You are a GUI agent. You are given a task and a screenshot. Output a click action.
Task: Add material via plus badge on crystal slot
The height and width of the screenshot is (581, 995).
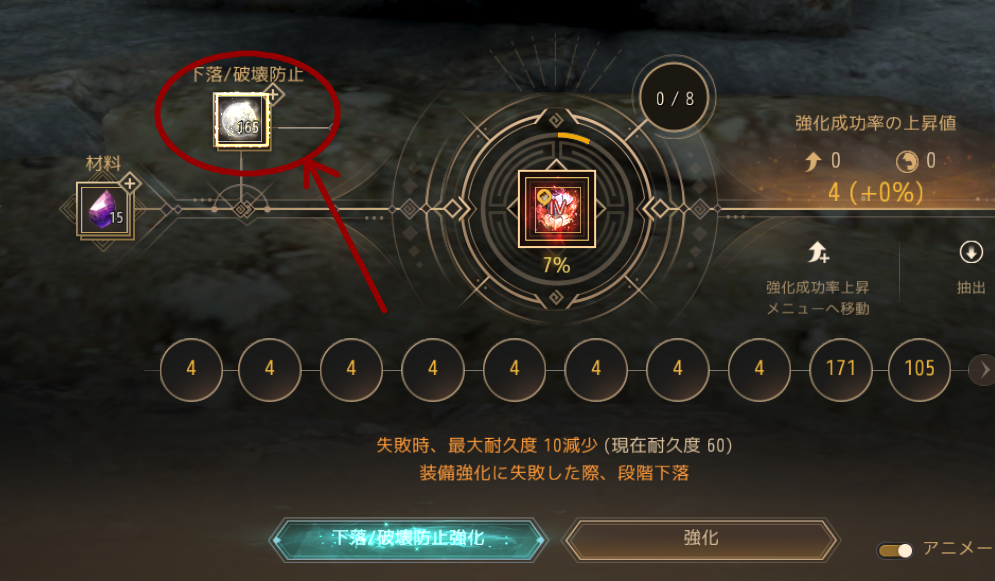click(129, 183)
